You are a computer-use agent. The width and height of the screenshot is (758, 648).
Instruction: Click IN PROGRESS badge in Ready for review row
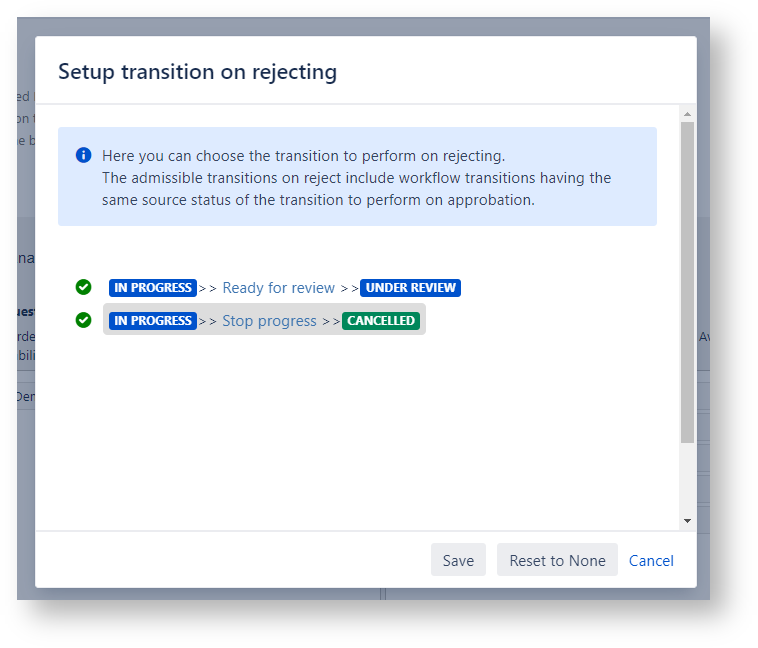coord(152,288)
